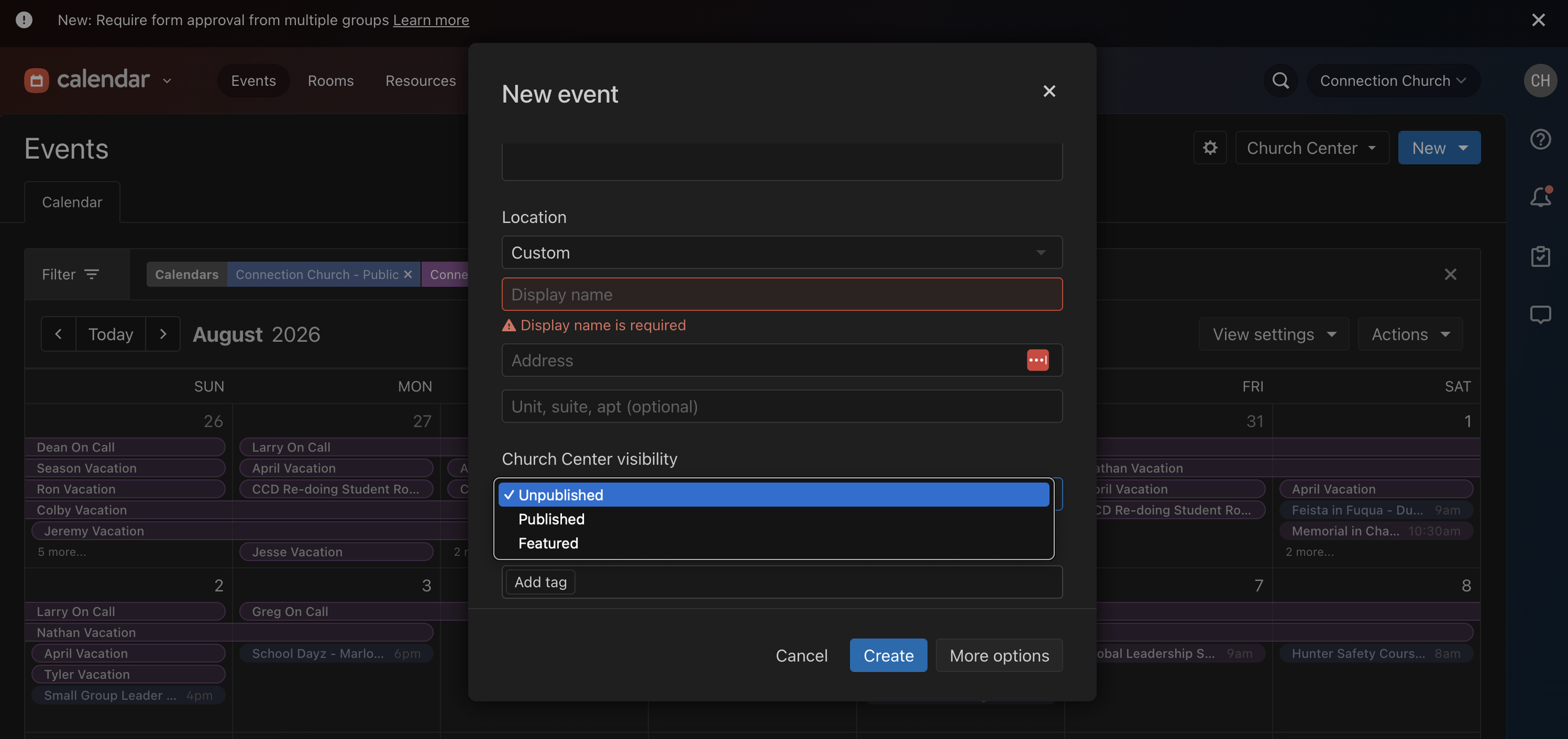Viewport: 1568px width, 739px height.
Task: Open the Ron Vacation event
Action: (125, 489)
